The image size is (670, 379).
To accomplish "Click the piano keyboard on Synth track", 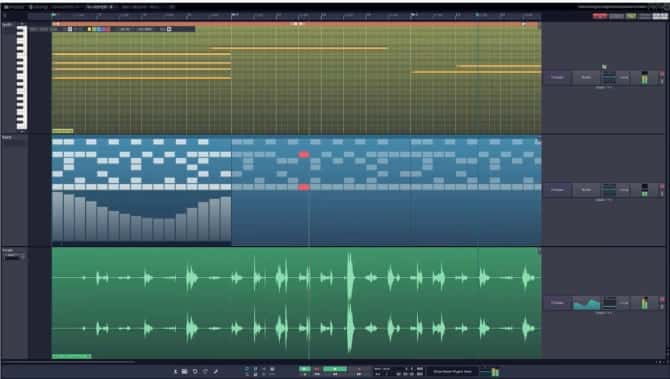I will coord(21,77).
